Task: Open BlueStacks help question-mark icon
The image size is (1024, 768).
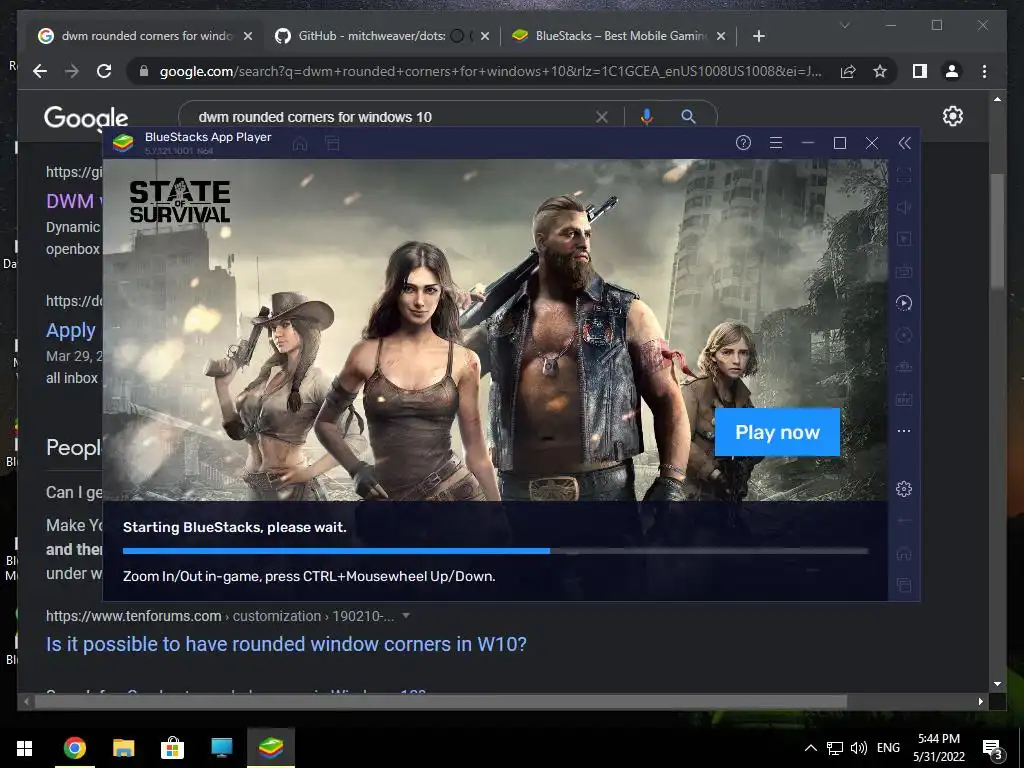Action: click(743, 142)
